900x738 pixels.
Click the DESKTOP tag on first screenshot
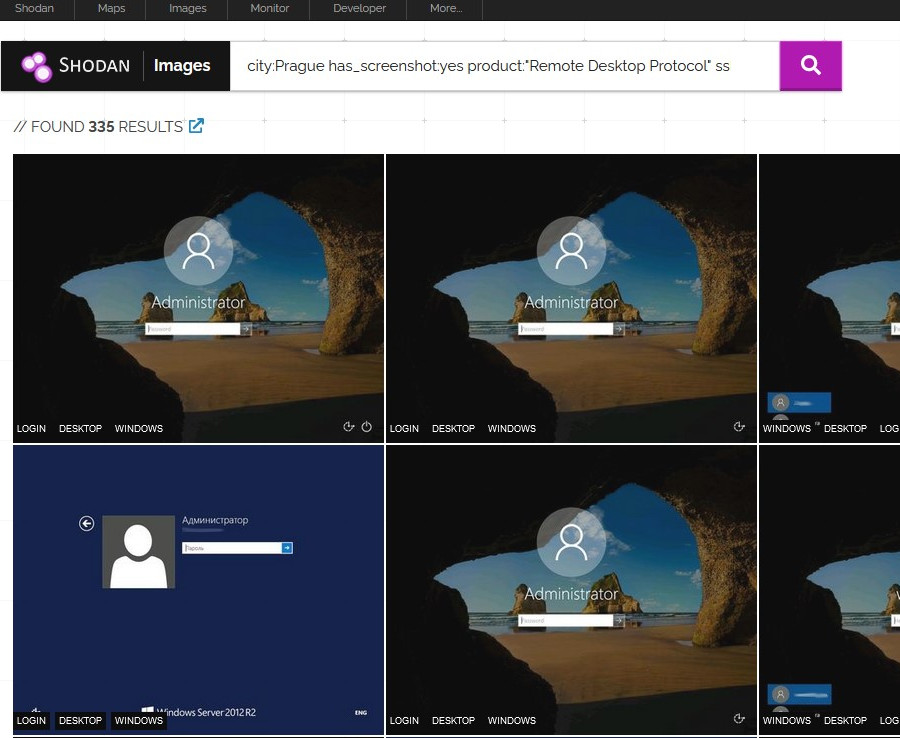point(80,429)
